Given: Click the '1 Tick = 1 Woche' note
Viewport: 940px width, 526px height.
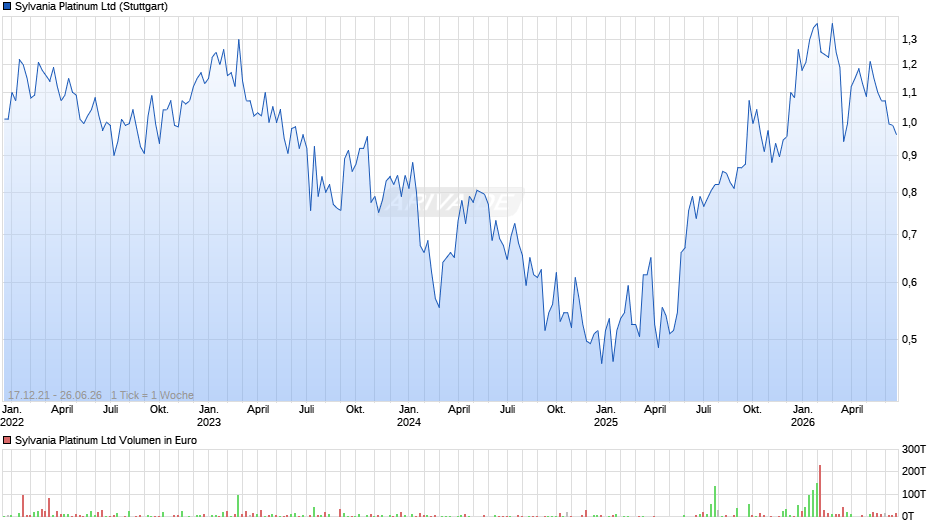Looking at the screenshot, I should [x=152, y=395].
